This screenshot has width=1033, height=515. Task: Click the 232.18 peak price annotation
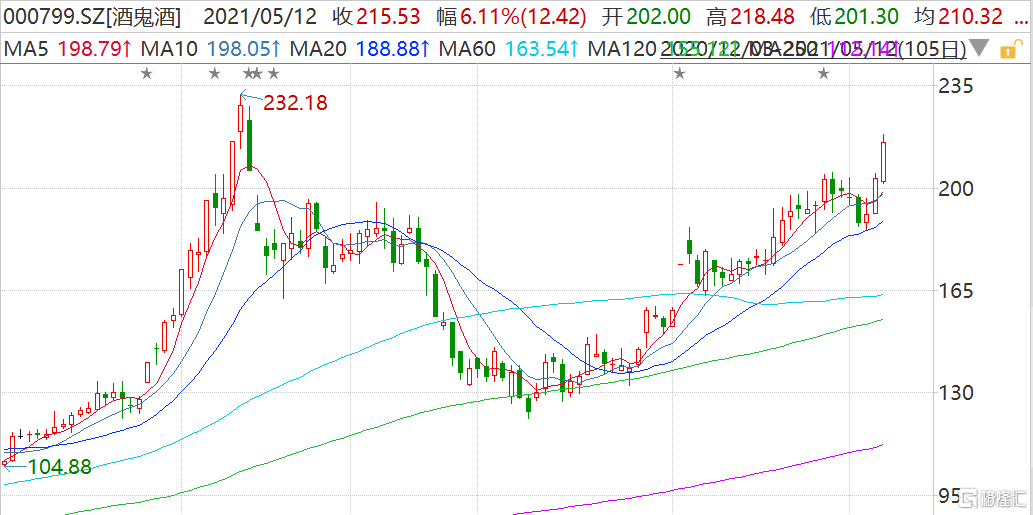tap(295, 103)
